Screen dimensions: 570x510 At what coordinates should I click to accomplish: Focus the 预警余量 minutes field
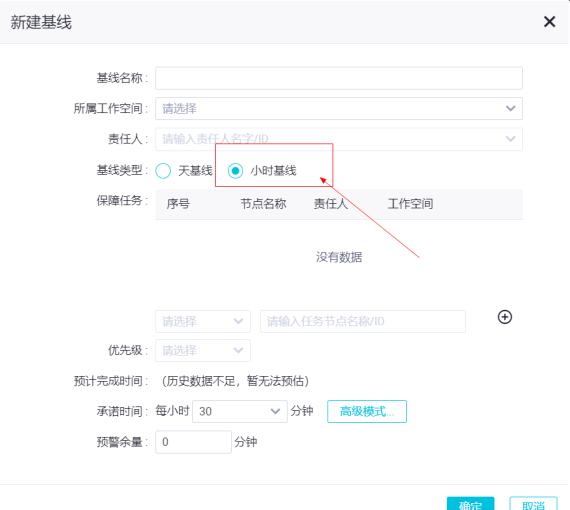pos(193,442)
